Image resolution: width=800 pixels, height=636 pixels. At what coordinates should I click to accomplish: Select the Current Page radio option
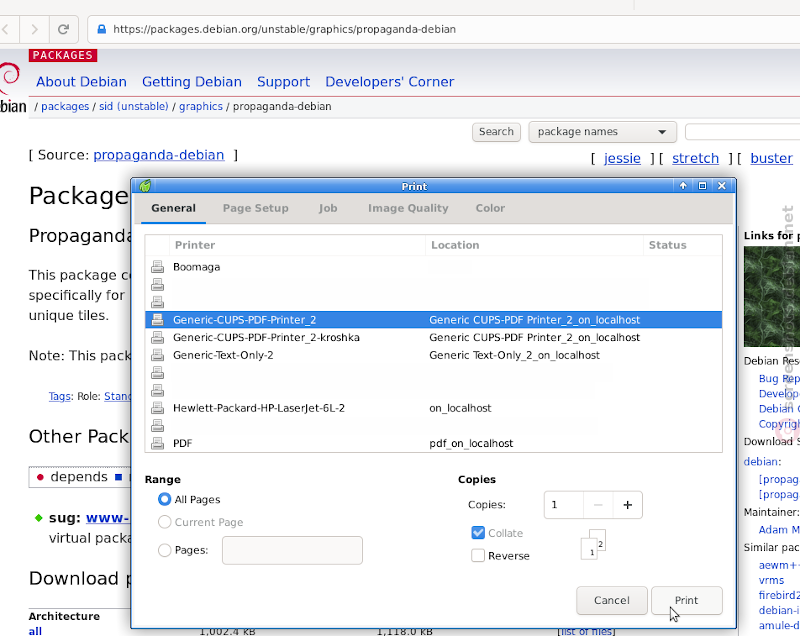pos(164,522)
